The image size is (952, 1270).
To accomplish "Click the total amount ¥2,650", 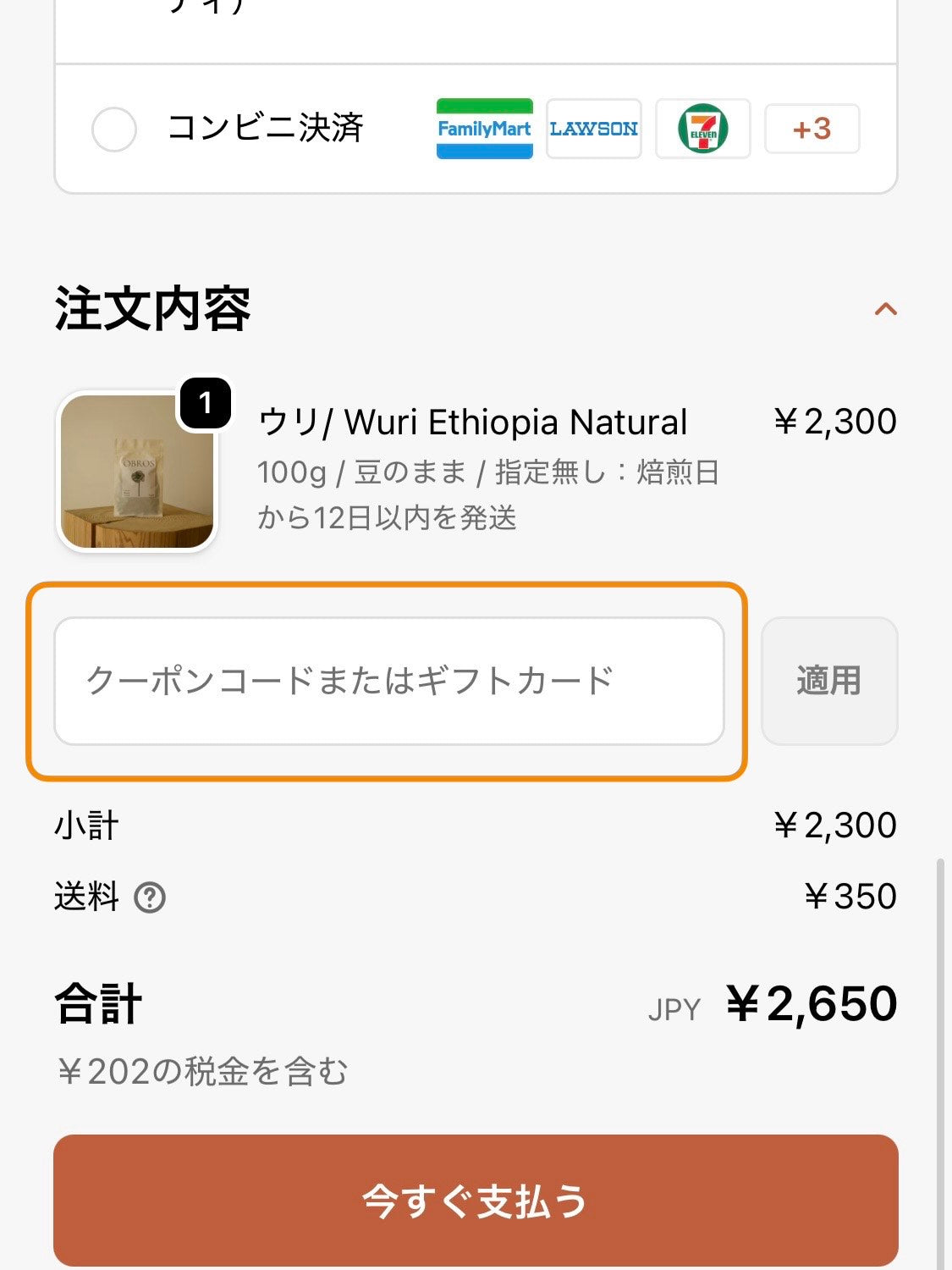I will (811, 1004).
